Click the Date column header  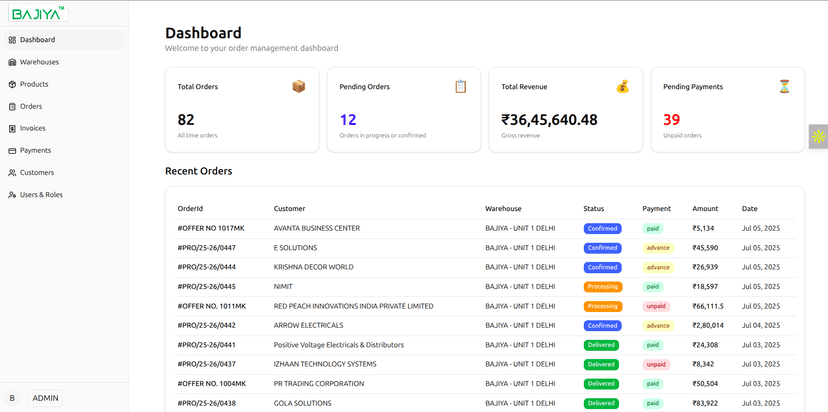coord(749,209)
